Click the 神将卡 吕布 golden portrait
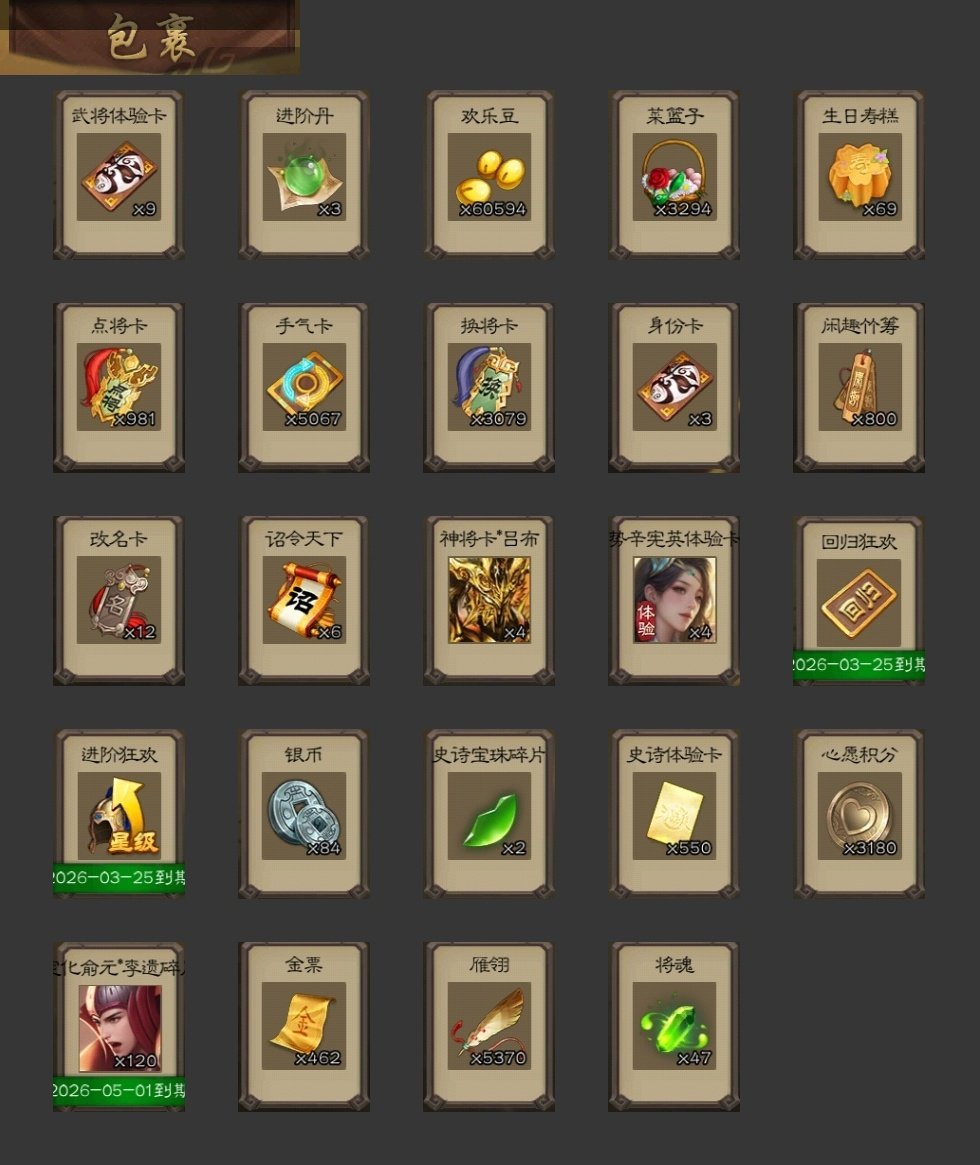The image size is (980, 1165). pos(489,600)
